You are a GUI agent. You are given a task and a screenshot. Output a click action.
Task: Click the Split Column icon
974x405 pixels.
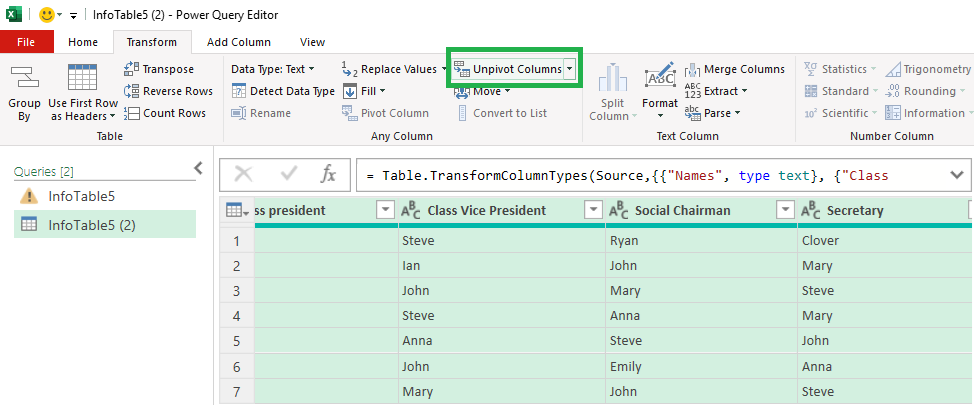613,78
